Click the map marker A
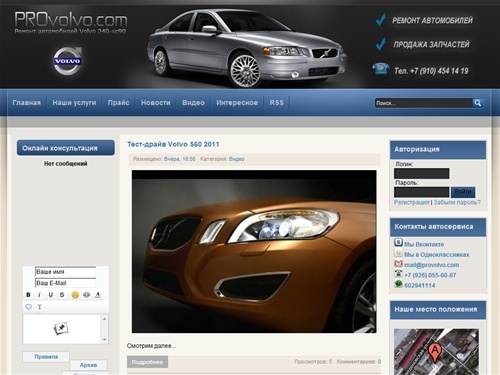This screenshot has height=375, width=500. (434, 353)
